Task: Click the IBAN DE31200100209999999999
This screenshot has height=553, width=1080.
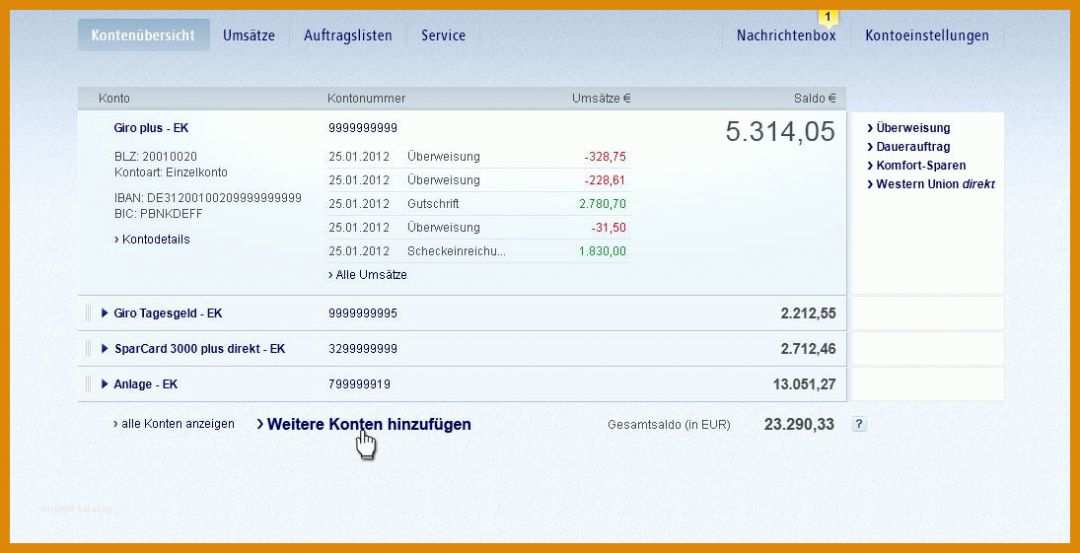Action: coord(208,198)
